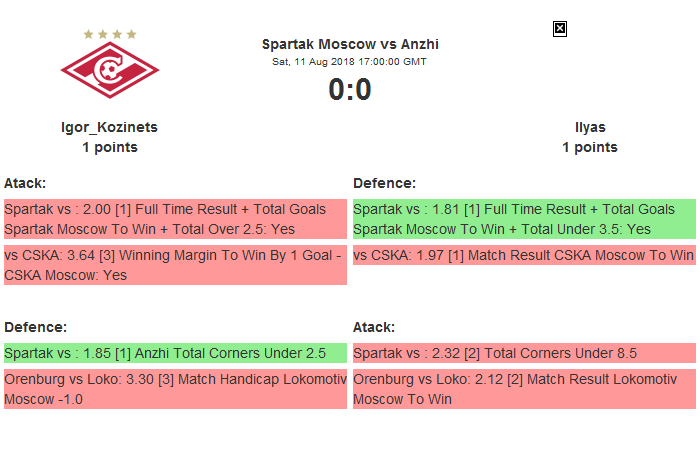Image resolution: width=700 pixels, height=460 pixels.
Task: Click the Total Corners Under 8.5 bet row
Action: (x=524, y=353)
